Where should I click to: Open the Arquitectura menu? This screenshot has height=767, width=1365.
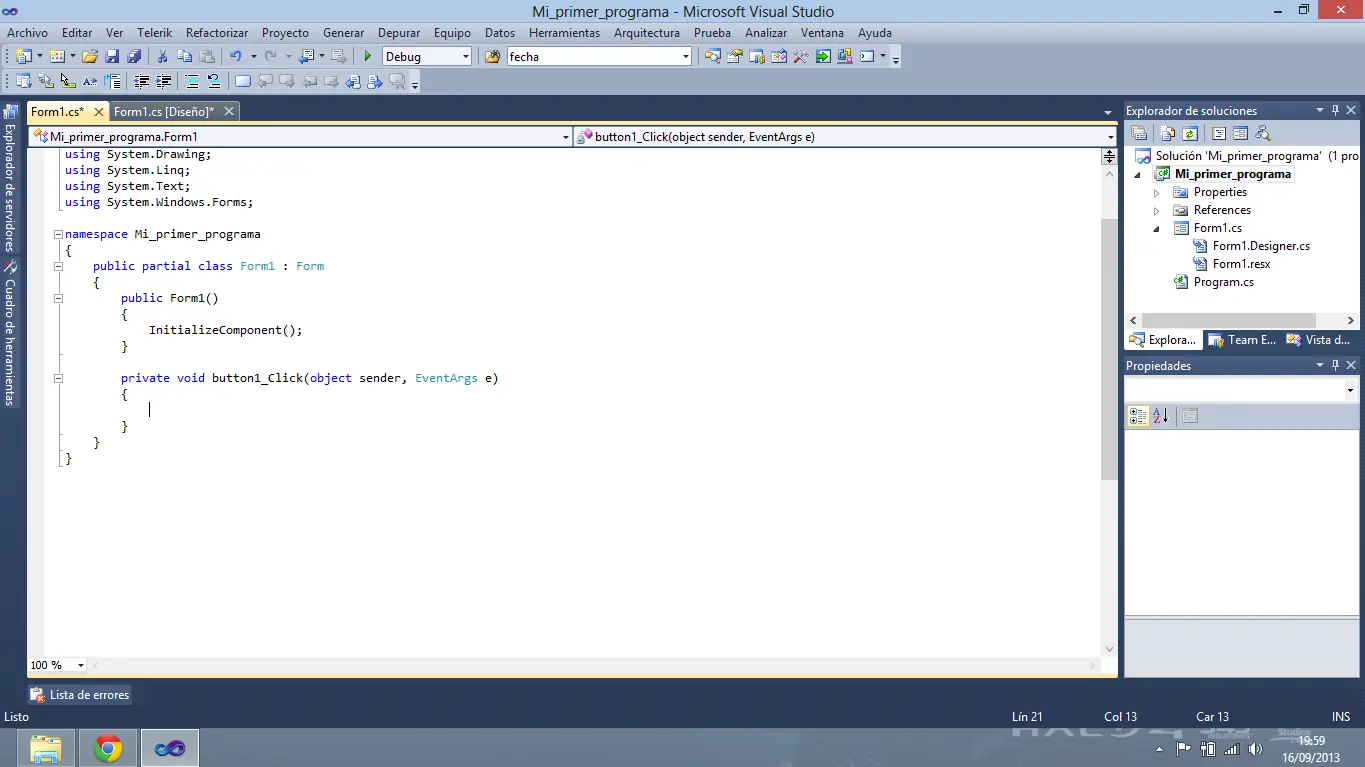pos(647,32)
